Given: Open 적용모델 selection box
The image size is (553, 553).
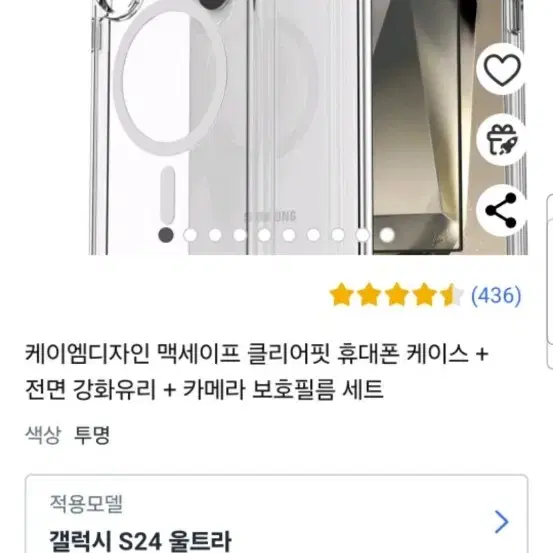Looking at the screenshot, I should pyautogui.click(x=276, y=514).
